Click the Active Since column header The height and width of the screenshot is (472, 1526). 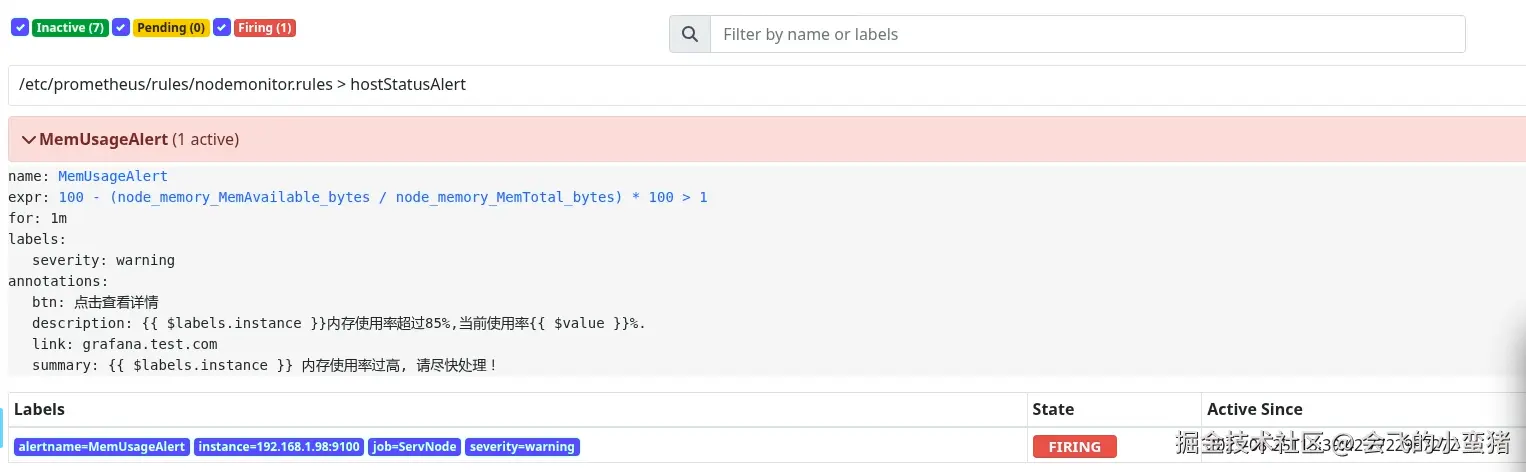[x=1255, y=409]
